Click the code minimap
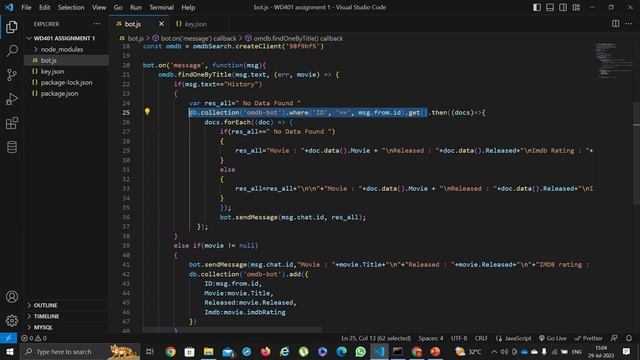 [613, 60]
